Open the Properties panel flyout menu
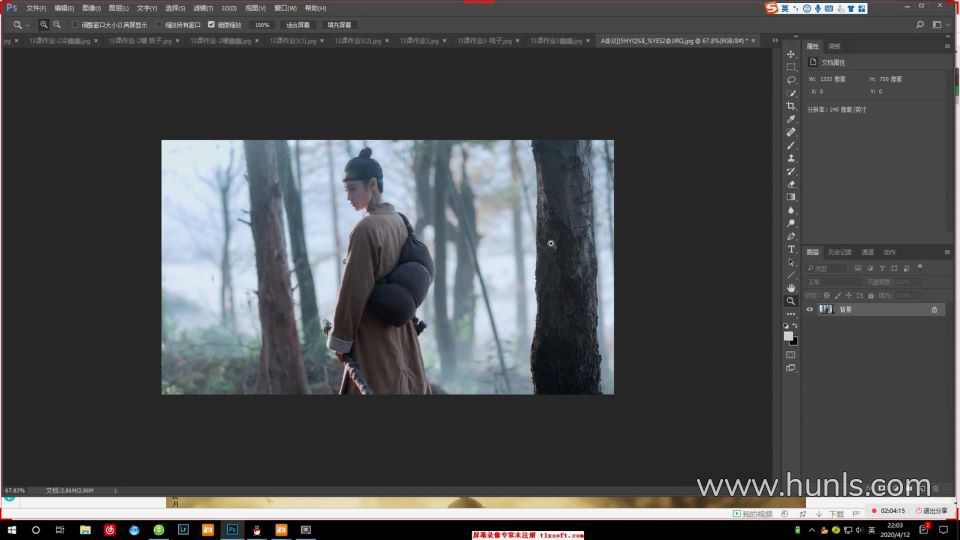The width and height of the screenshot is (960, 540). click(947, 46)
